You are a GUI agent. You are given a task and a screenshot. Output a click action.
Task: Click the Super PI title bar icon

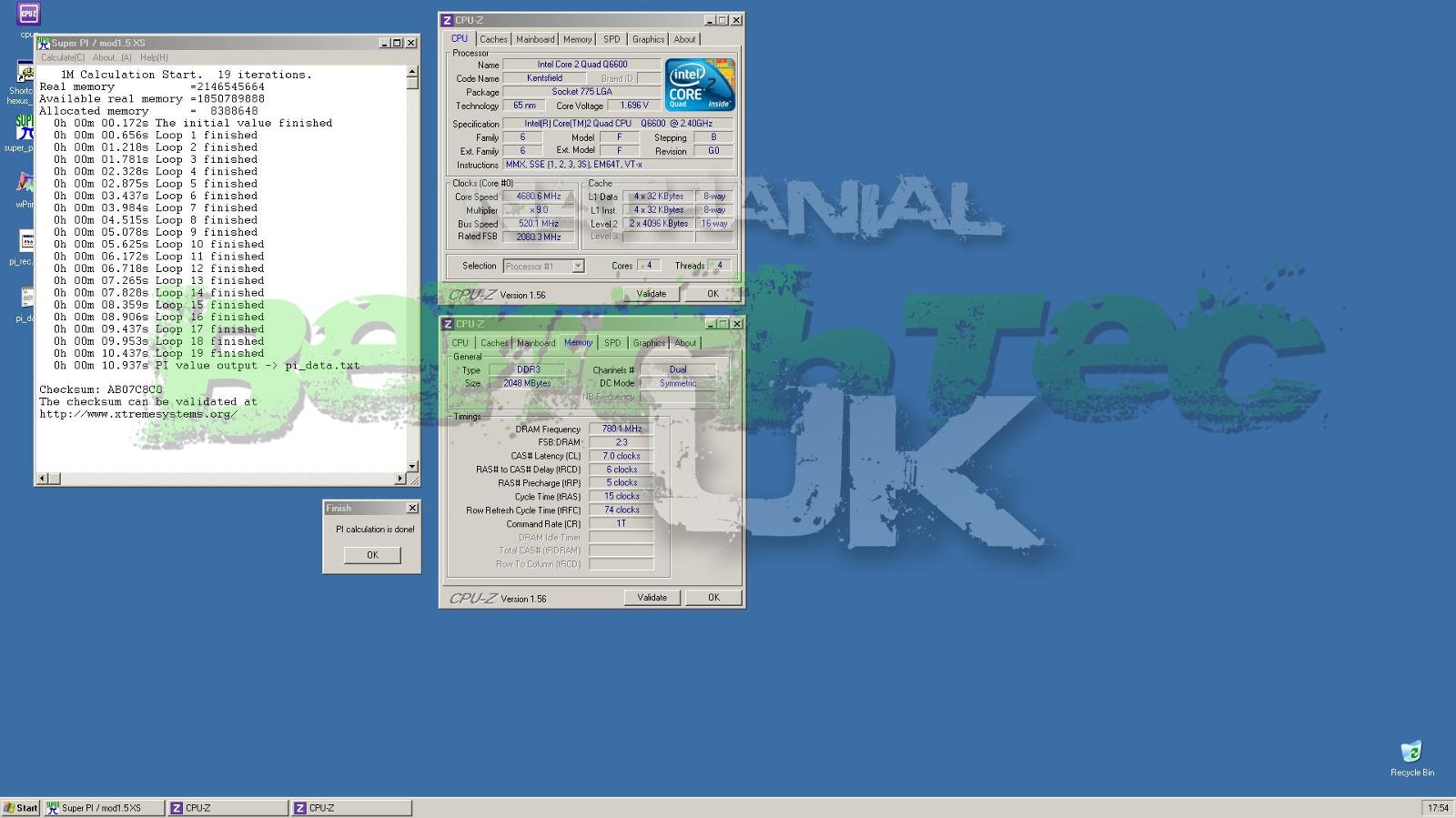43,42
